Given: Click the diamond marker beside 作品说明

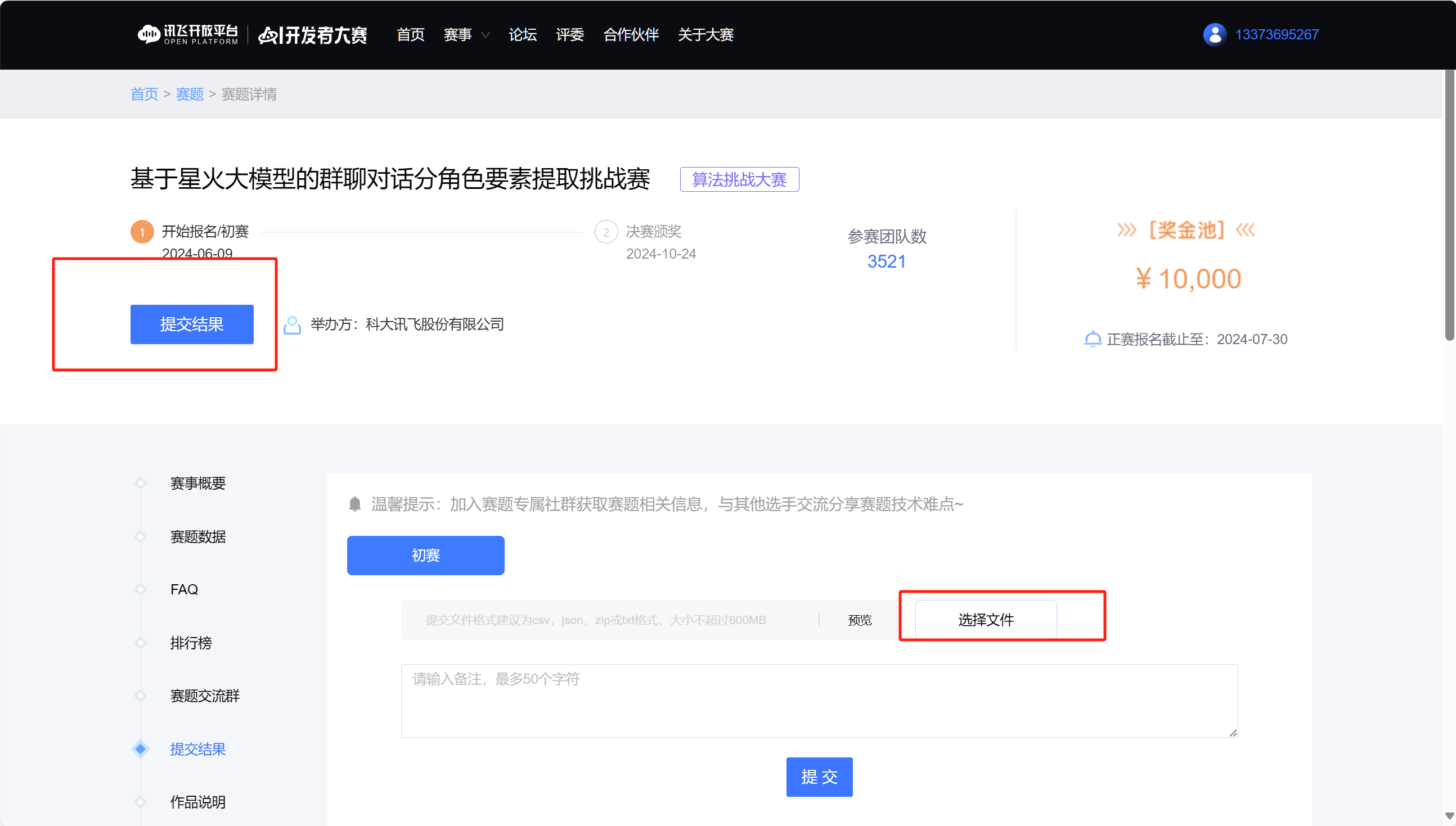Looking at the screenshot, I should pyautogui.click(x=140, y=802).
